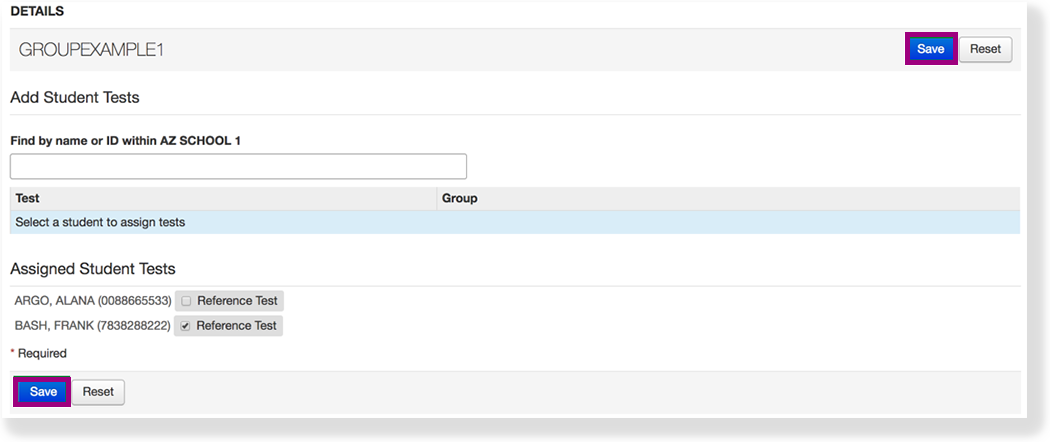Click the find by name or ID field
Viewport: 1050px width, 442px height.
click(x=238, y=166)
